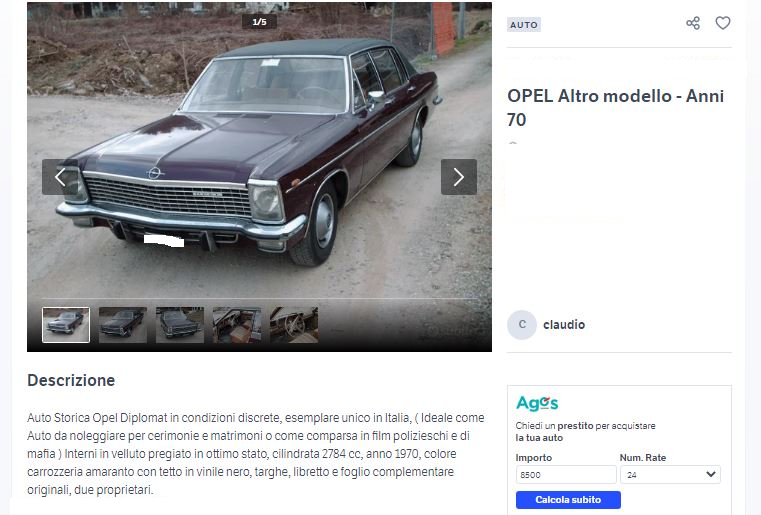Select the first car thumbnail
The image size is (761, 515).
click(66, 325)
